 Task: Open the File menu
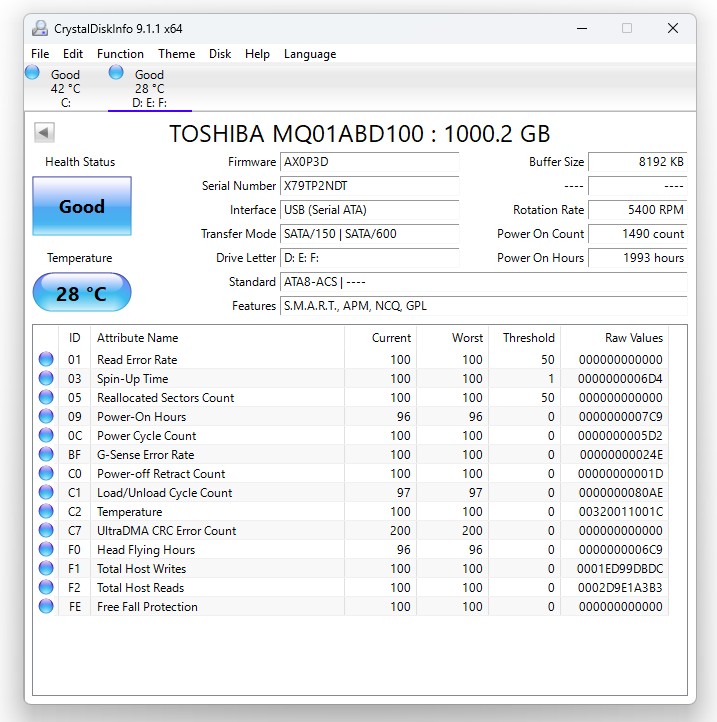click(x=40, y=54)
